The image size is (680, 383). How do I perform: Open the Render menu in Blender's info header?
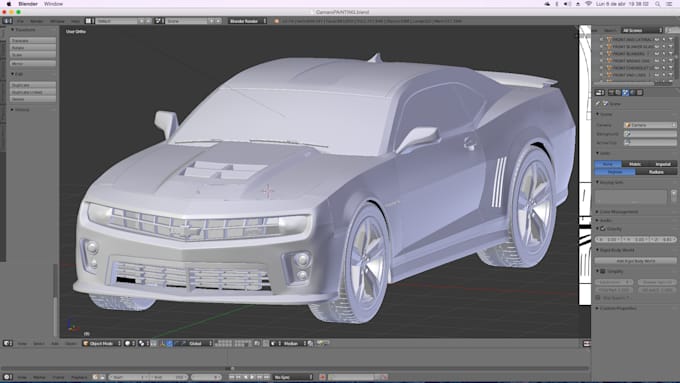coord(36,21)
